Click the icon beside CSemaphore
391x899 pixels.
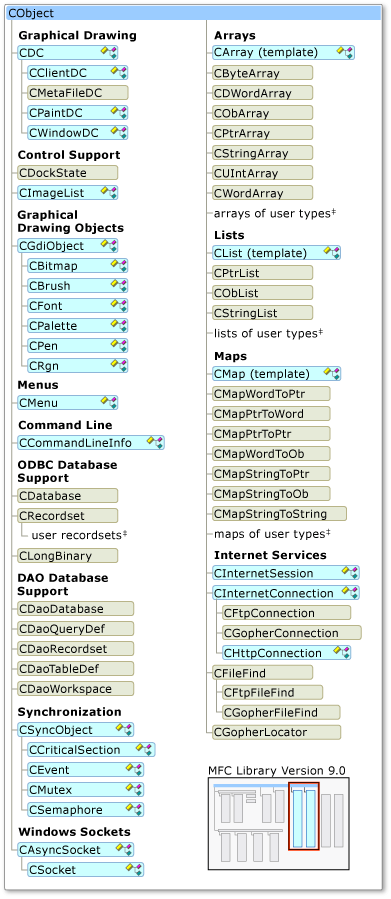click(135, 810)
